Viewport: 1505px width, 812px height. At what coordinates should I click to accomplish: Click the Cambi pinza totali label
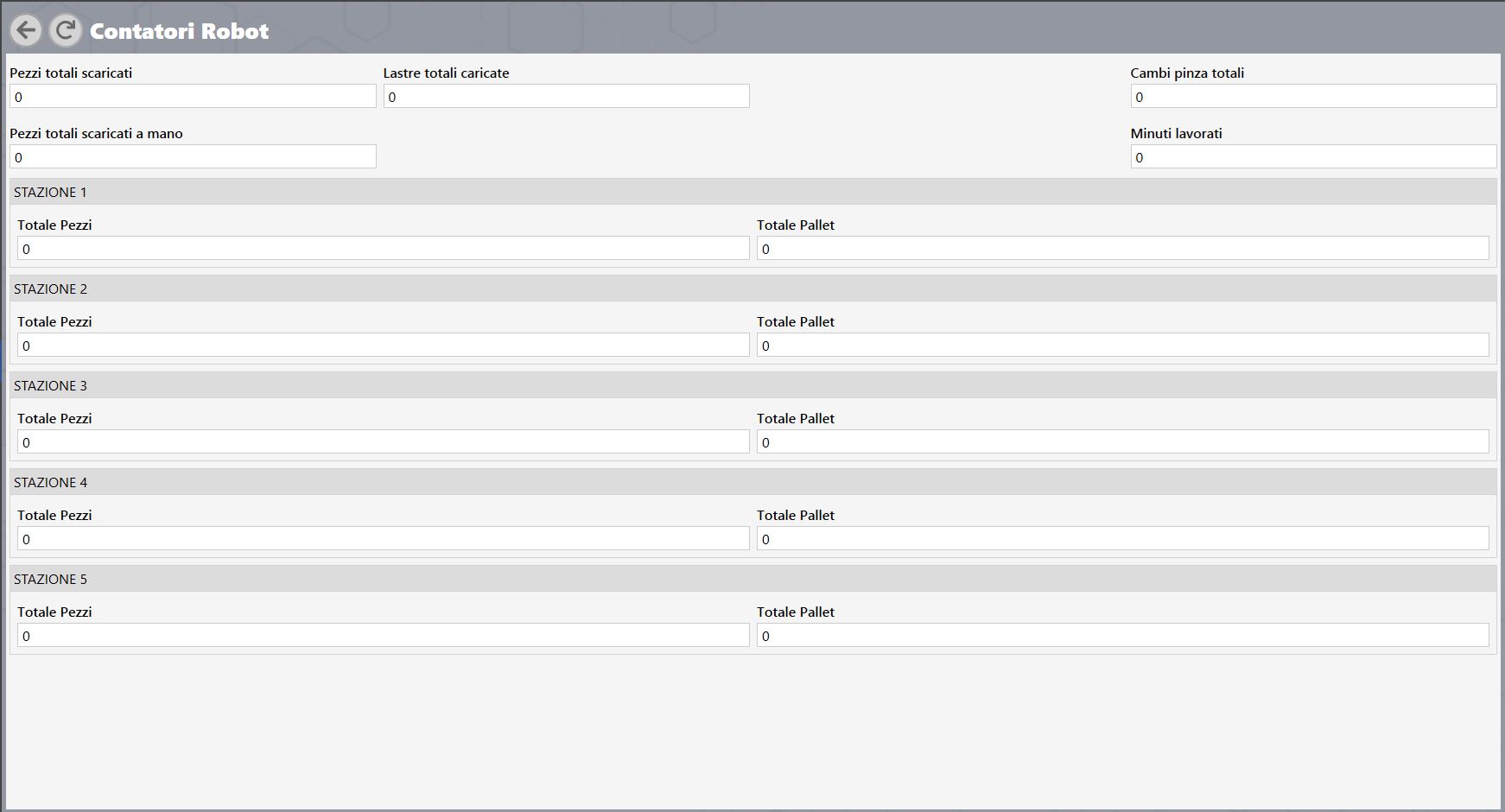(1187, 73)
